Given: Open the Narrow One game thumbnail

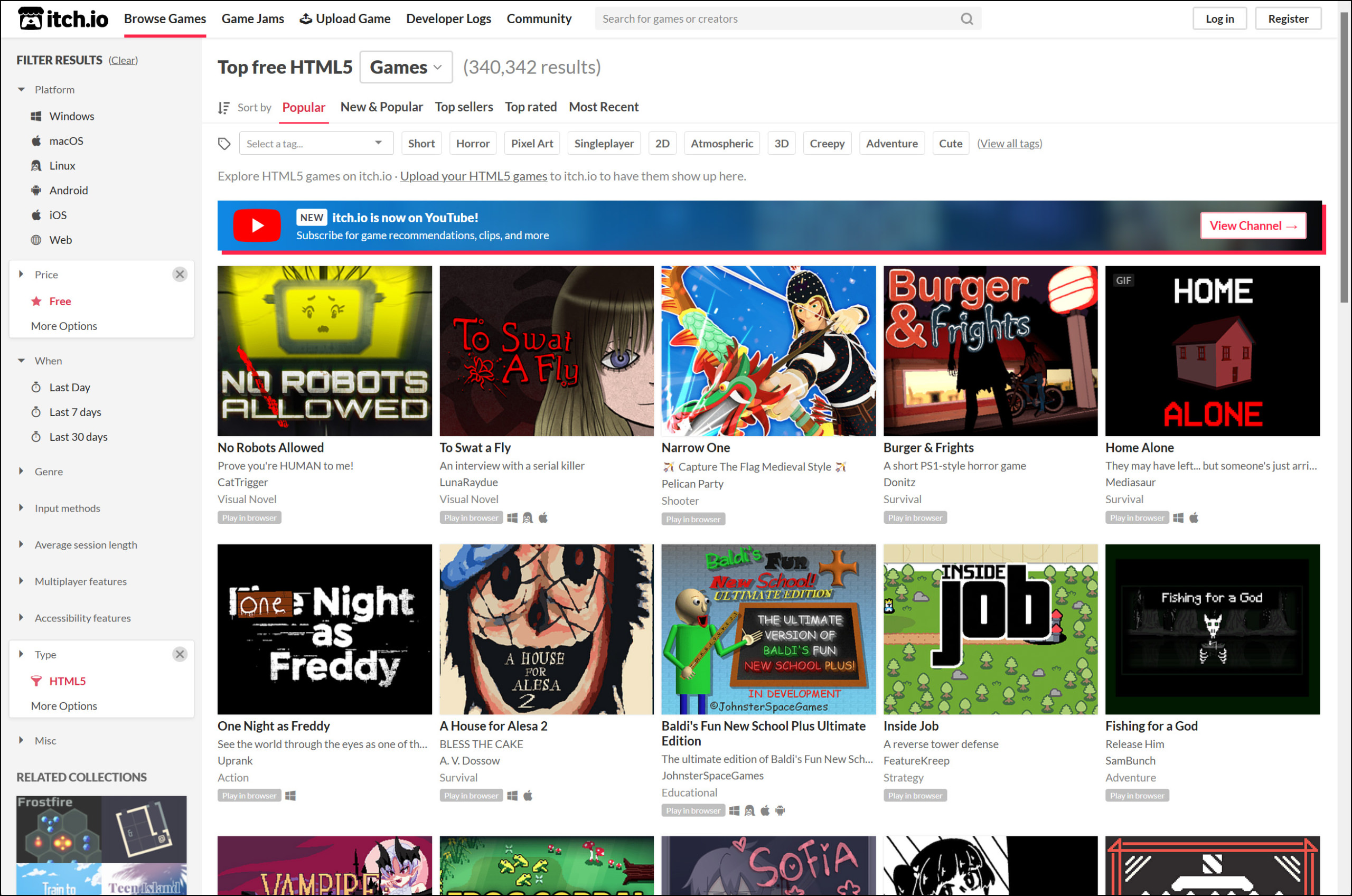Looking at the screenshot, I should tap(768, 350).
